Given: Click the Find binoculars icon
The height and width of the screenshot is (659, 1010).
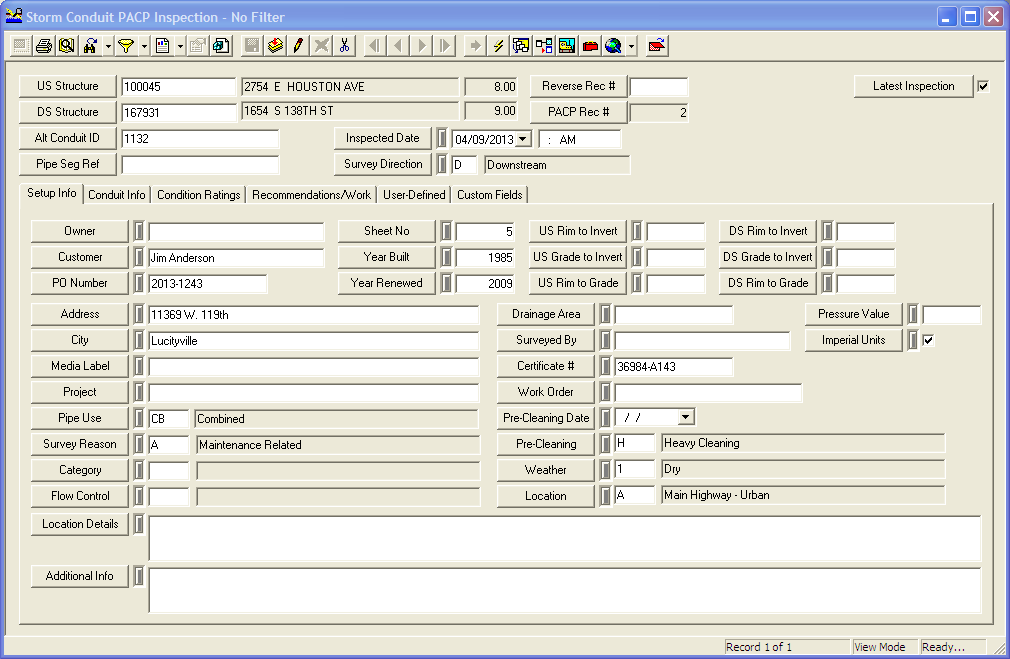Looking at the screenshot, I should click(x=87, y=45).
